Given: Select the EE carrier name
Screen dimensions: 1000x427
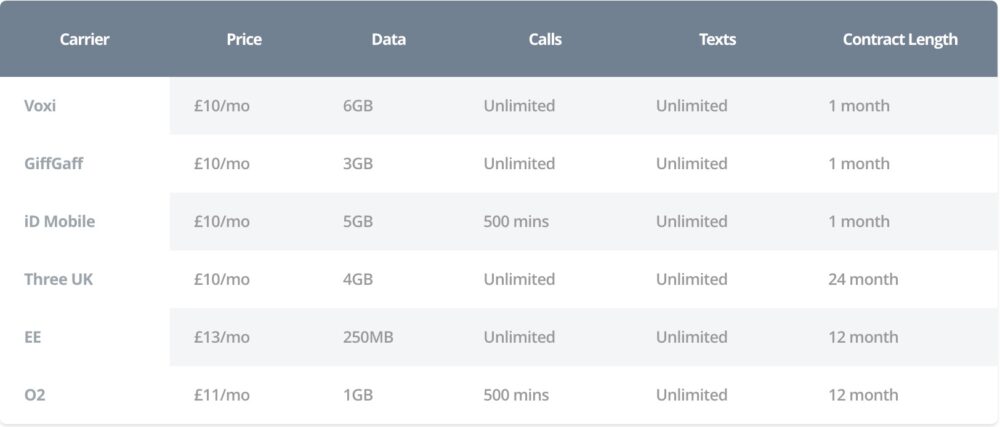Looking at the screenshot, I should click(x=33, y=338).
